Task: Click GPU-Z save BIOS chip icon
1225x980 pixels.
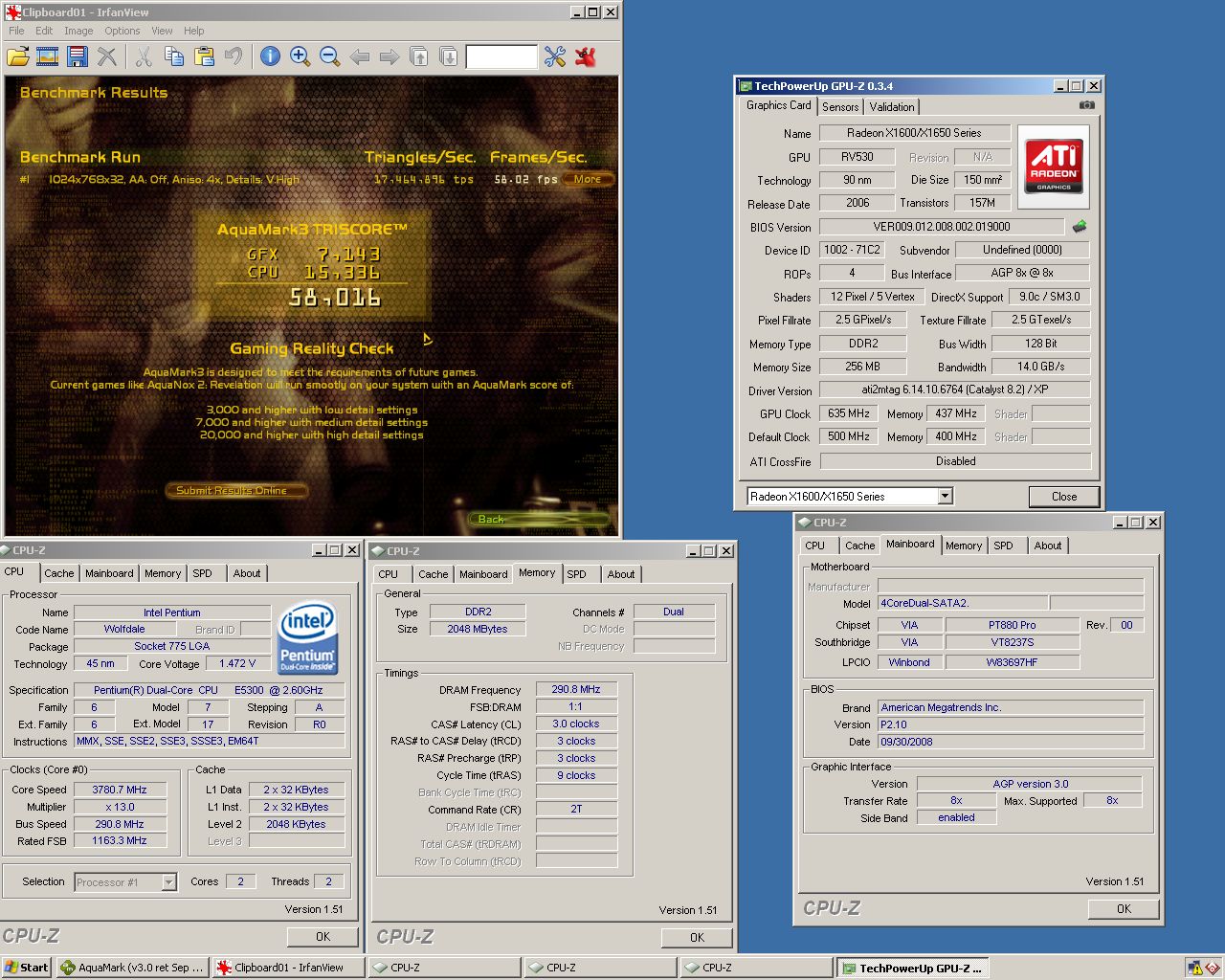Action: 1080,227
